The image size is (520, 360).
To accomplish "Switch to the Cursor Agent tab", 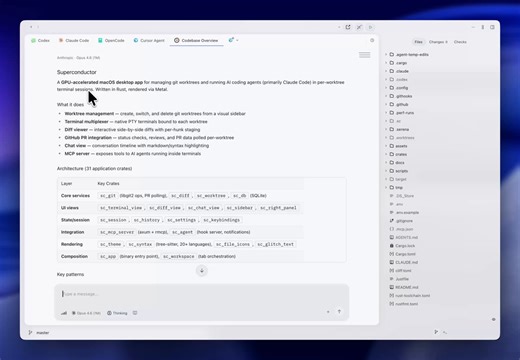I will pyautogui.click(x=149, y=40).
